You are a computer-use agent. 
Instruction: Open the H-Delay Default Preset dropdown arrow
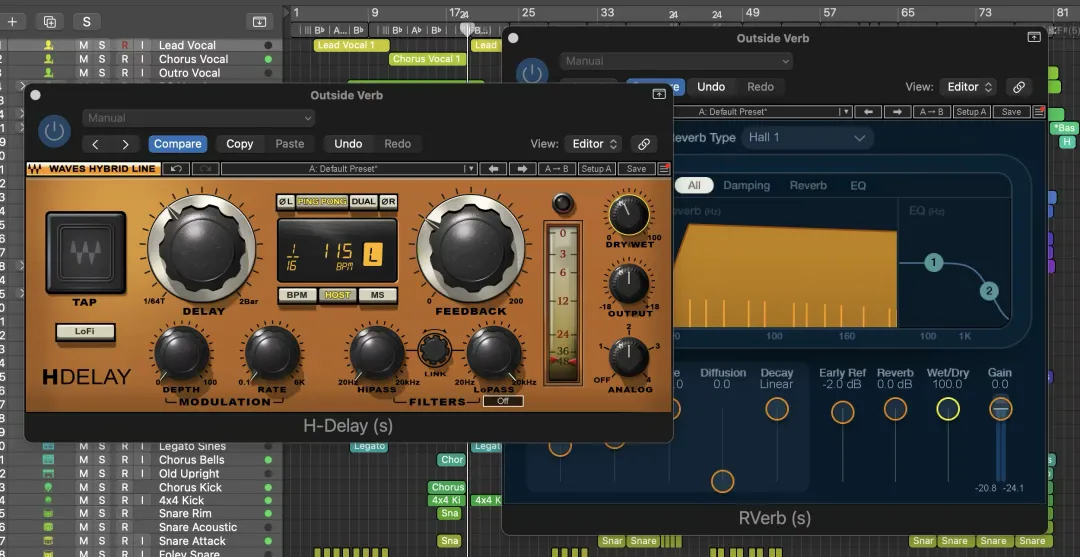(x=470, y=169)
